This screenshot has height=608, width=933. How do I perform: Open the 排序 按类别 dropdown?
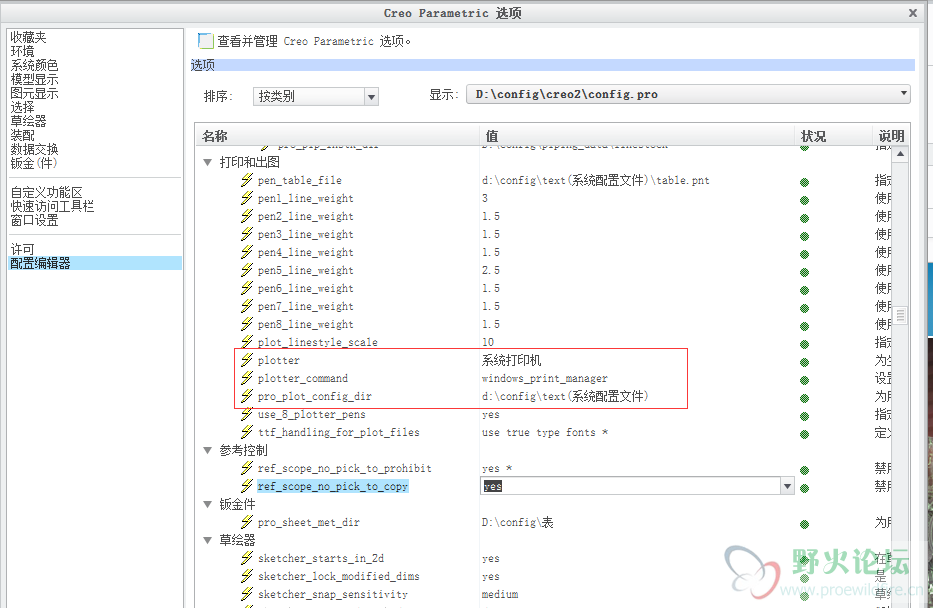[x=371, y=96]
